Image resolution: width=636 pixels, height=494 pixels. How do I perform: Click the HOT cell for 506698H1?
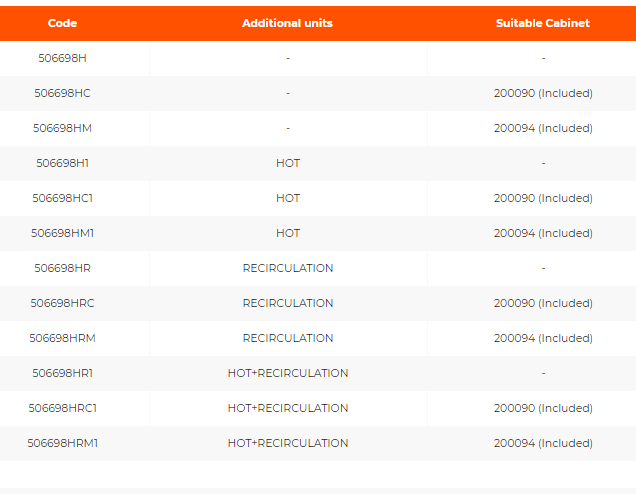click(288, 163)
